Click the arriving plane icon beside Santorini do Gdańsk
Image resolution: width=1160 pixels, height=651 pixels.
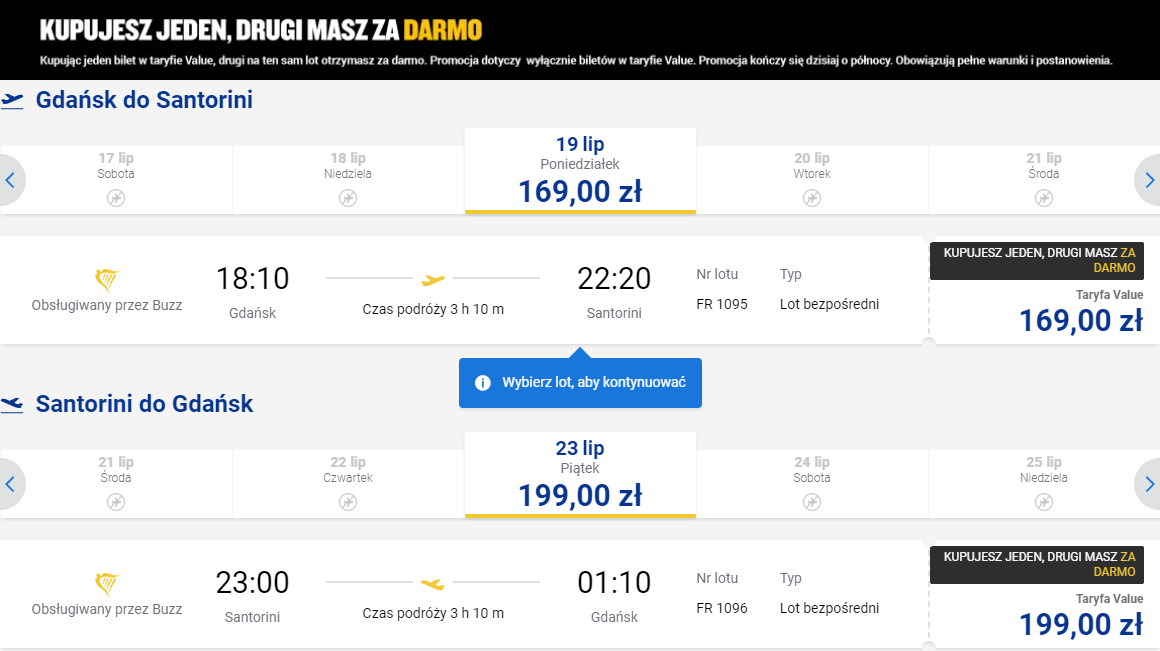pyautogui.click(x=12, y=405)
